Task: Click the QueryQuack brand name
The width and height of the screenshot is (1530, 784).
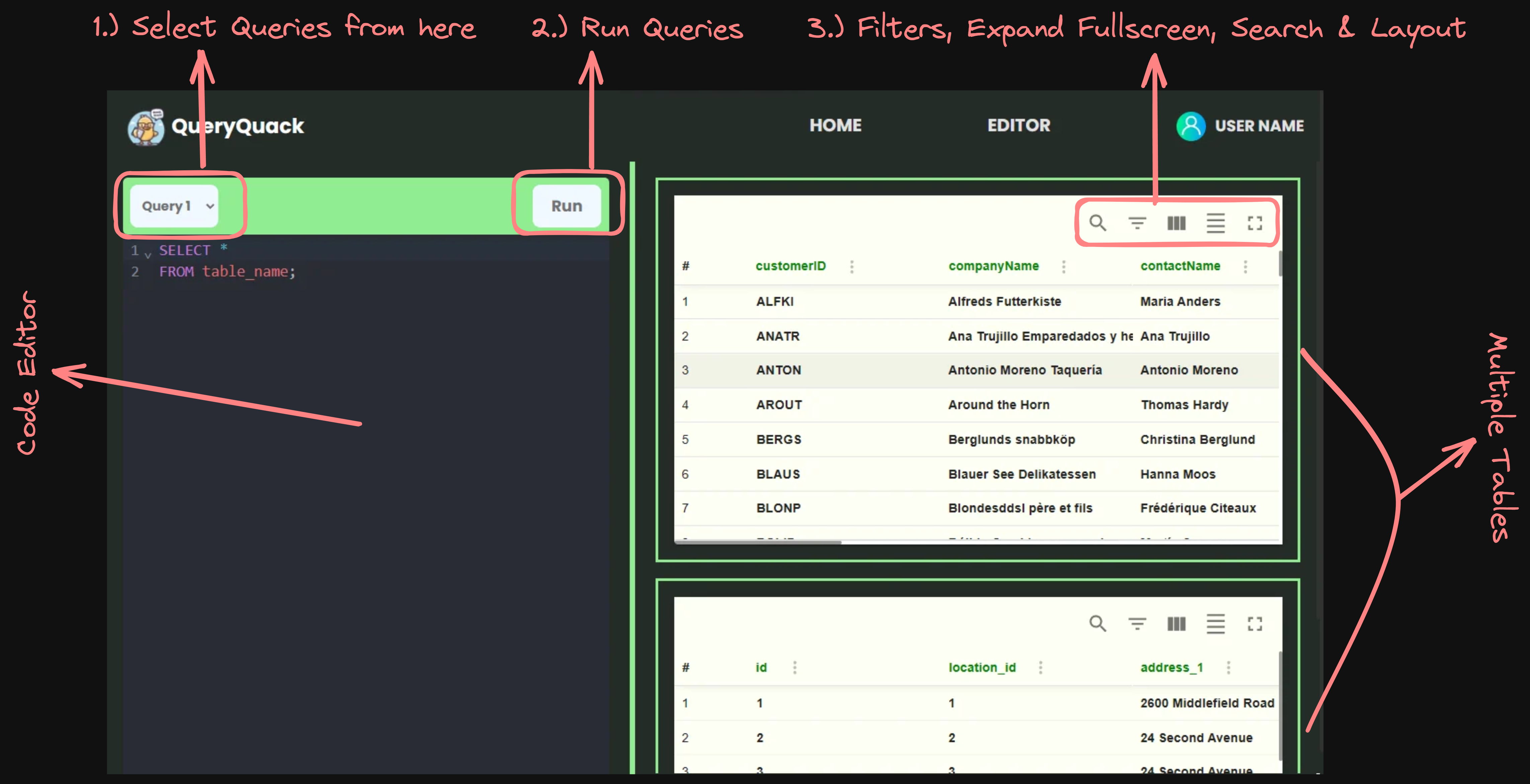Action: 238,126
